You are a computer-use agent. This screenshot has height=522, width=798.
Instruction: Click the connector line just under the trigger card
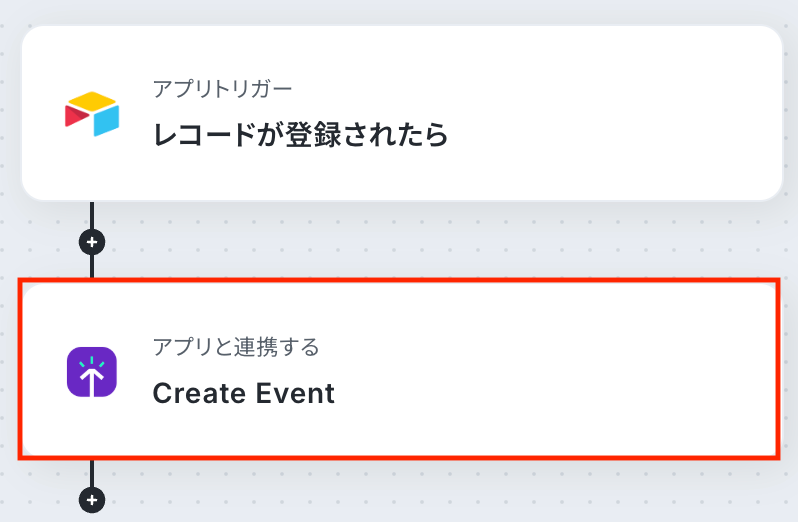[x=92, y=215]
